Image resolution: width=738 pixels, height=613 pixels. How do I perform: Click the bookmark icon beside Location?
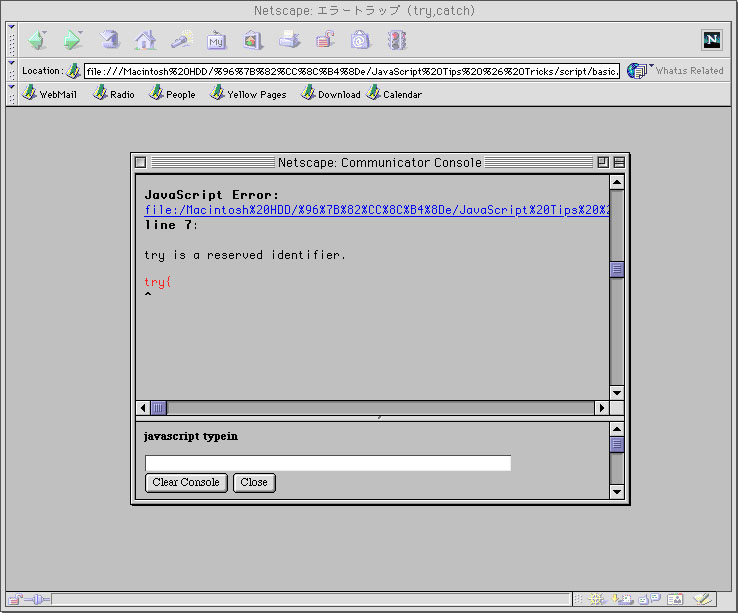tap(73, 71)
